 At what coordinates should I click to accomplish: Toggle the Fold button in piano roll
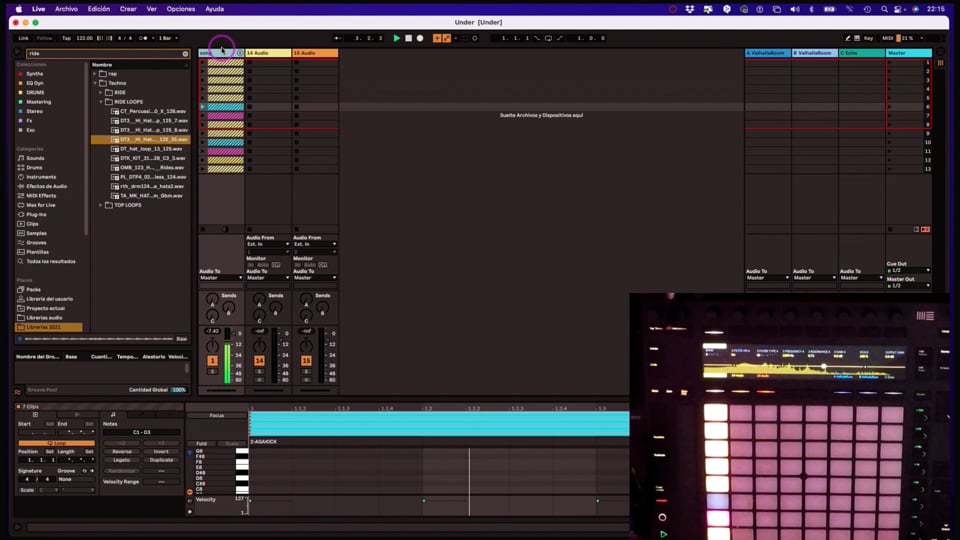click(x=201, y=444)
